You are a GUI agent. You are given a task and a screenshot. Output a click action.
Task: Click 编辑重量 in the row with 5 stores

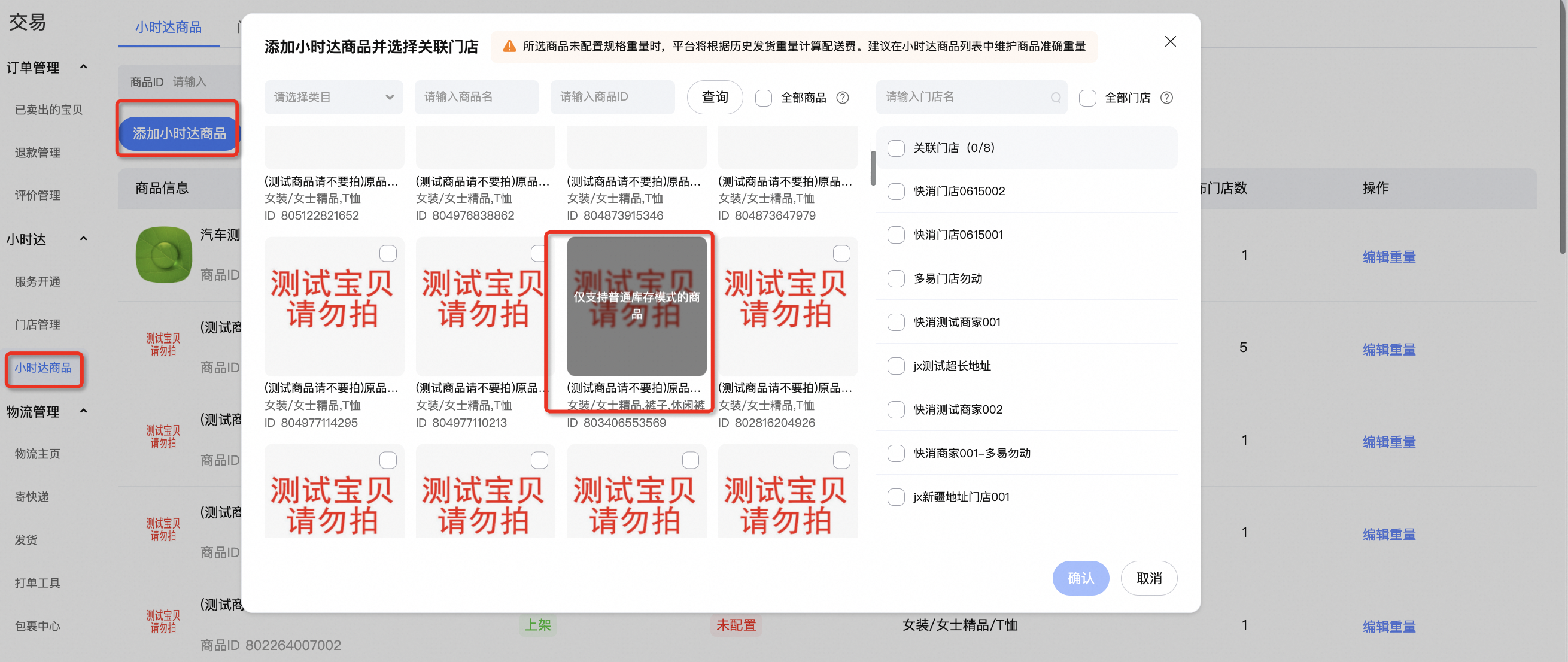pos(1389,350)
